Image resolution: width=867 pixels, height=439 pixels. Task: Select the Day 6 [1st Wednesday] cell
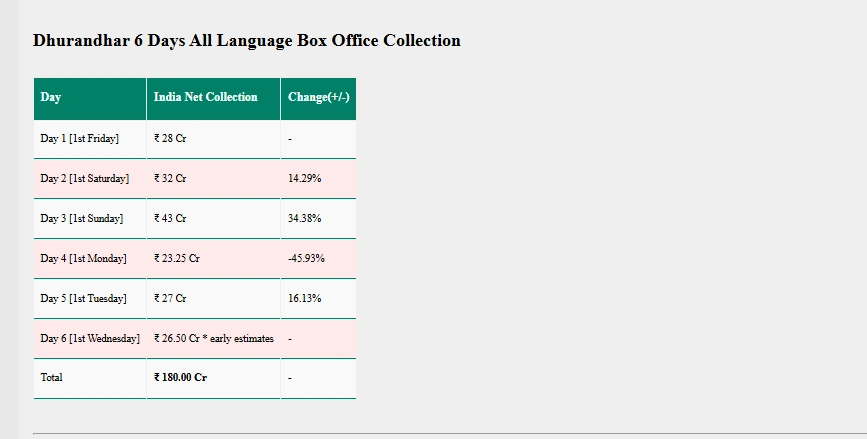pyautogui.click(x=90, y=339)
